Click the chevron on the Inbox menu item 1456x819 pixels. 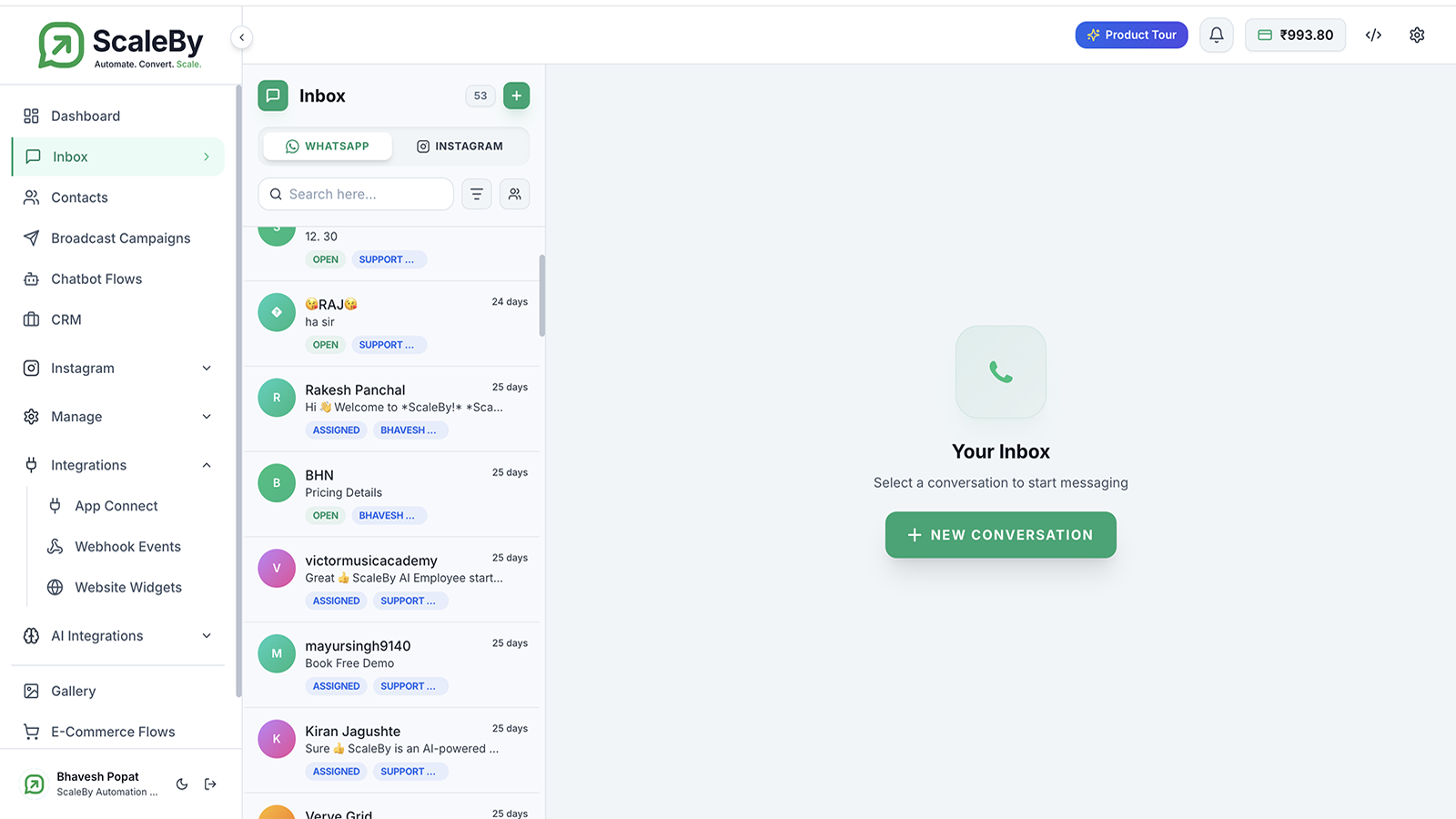[207, 157]
